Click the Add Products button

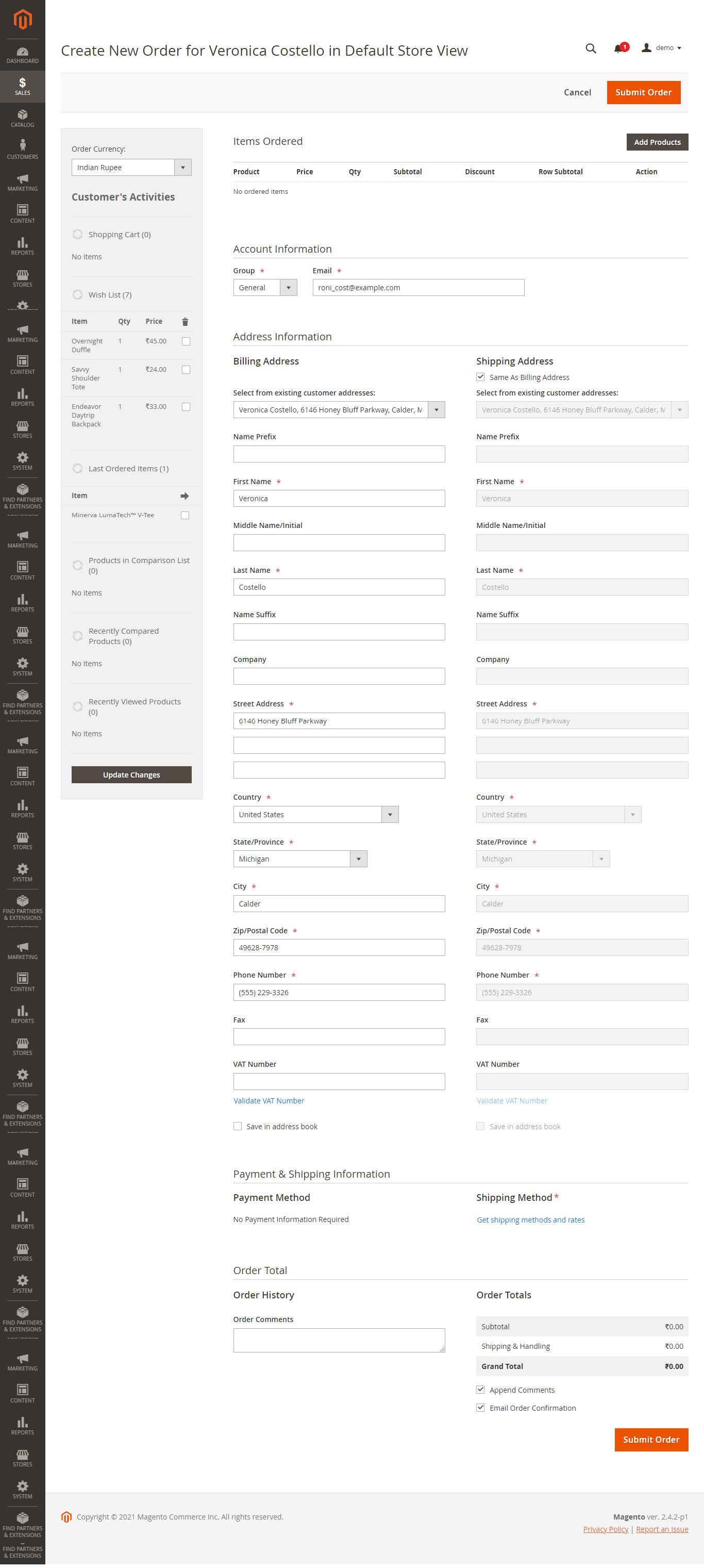click(657, 142)
